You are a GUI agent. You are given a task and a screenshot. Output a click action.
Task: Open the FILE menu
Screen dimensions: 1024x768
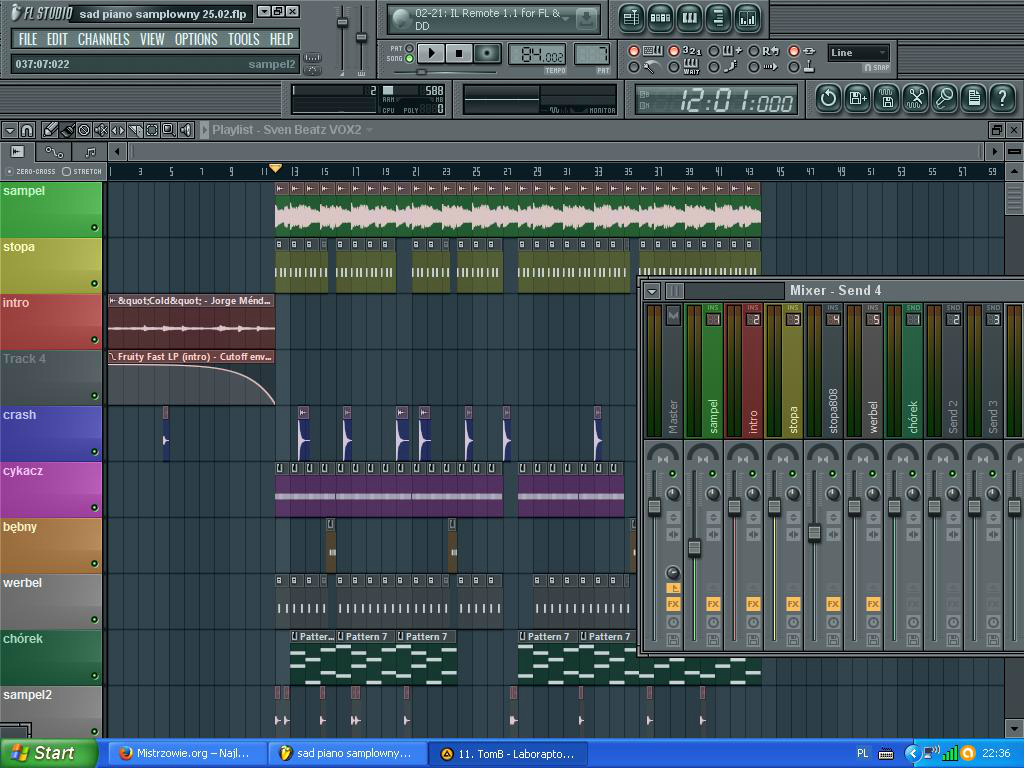28,39
